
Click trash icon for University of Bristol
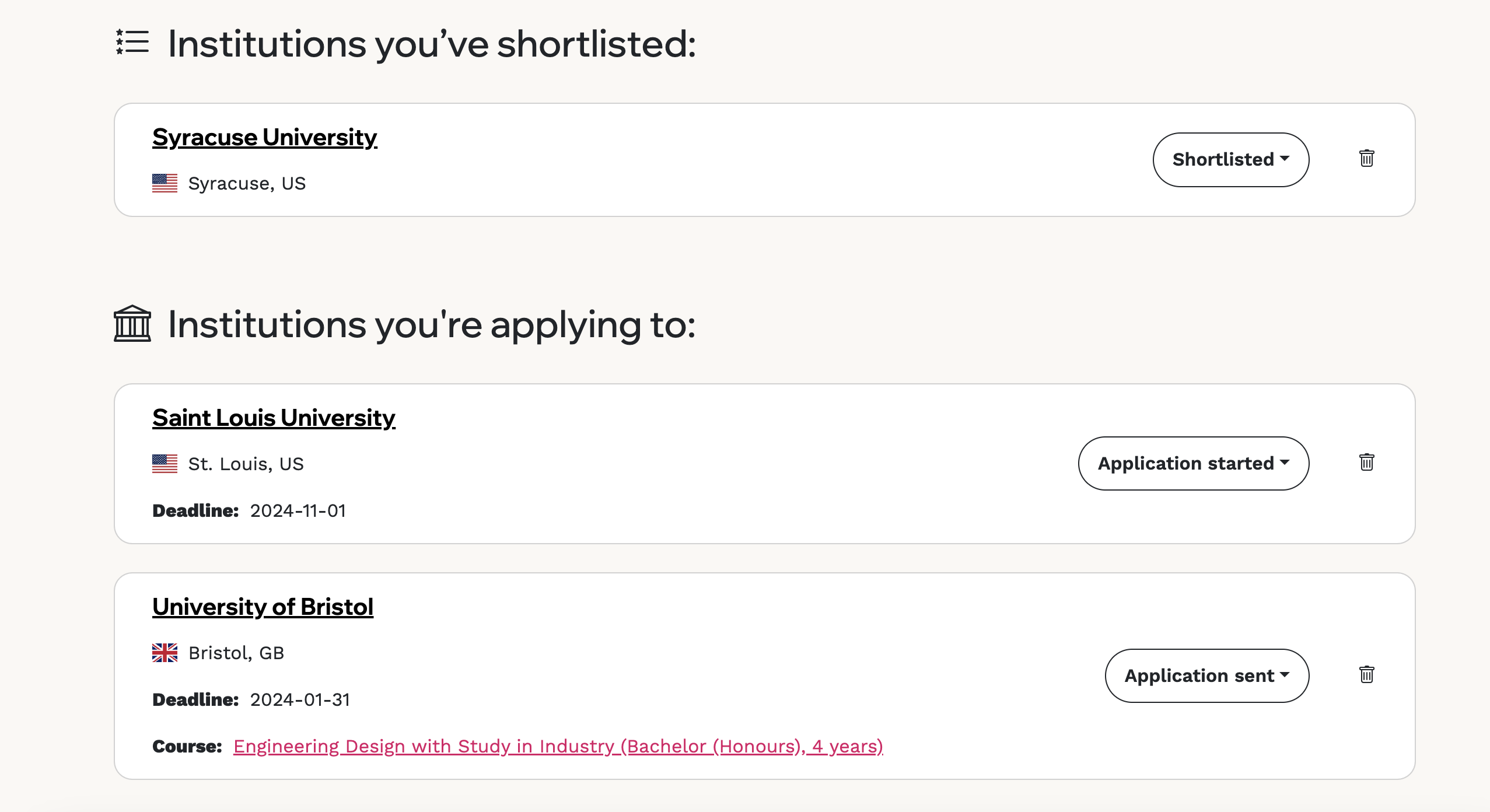(x=1366, y=675)
